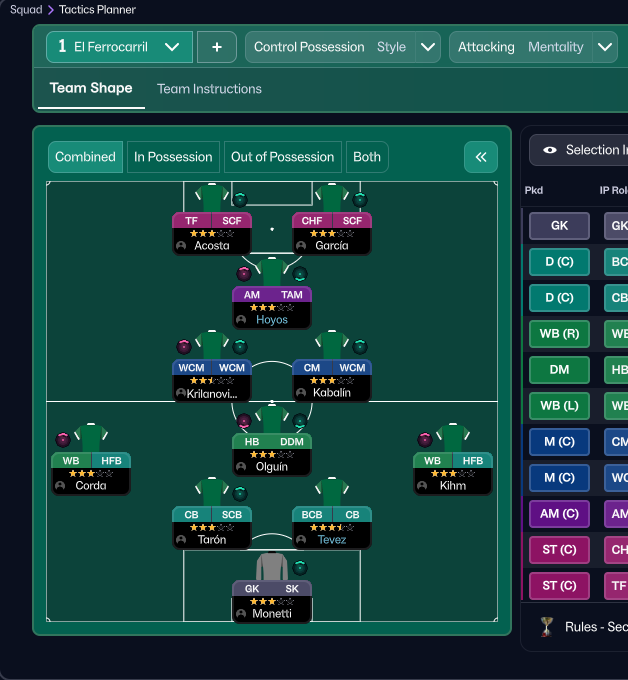The height and width of the screenshot is (680, 628).
Task: Click the teal instruction icon beside Acosta's shirt
Action: [x=240, y=199]
